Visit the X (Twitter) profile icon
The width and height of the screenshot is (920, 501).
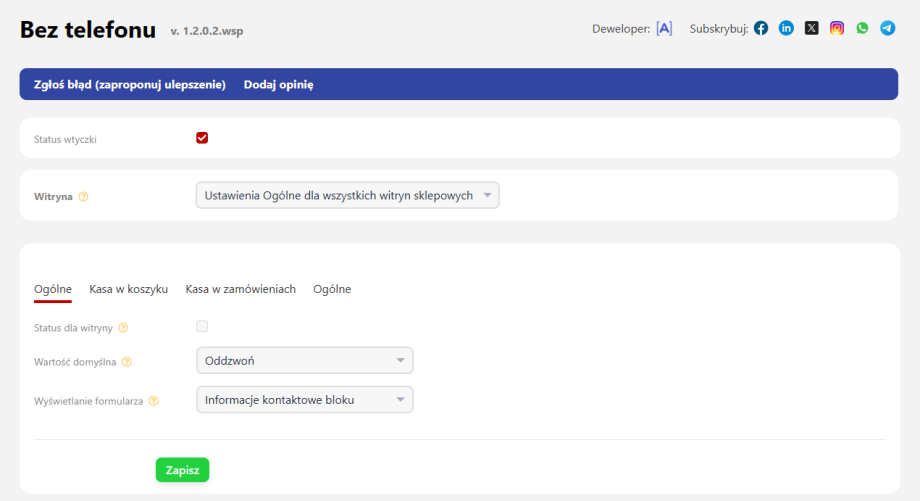811,28
